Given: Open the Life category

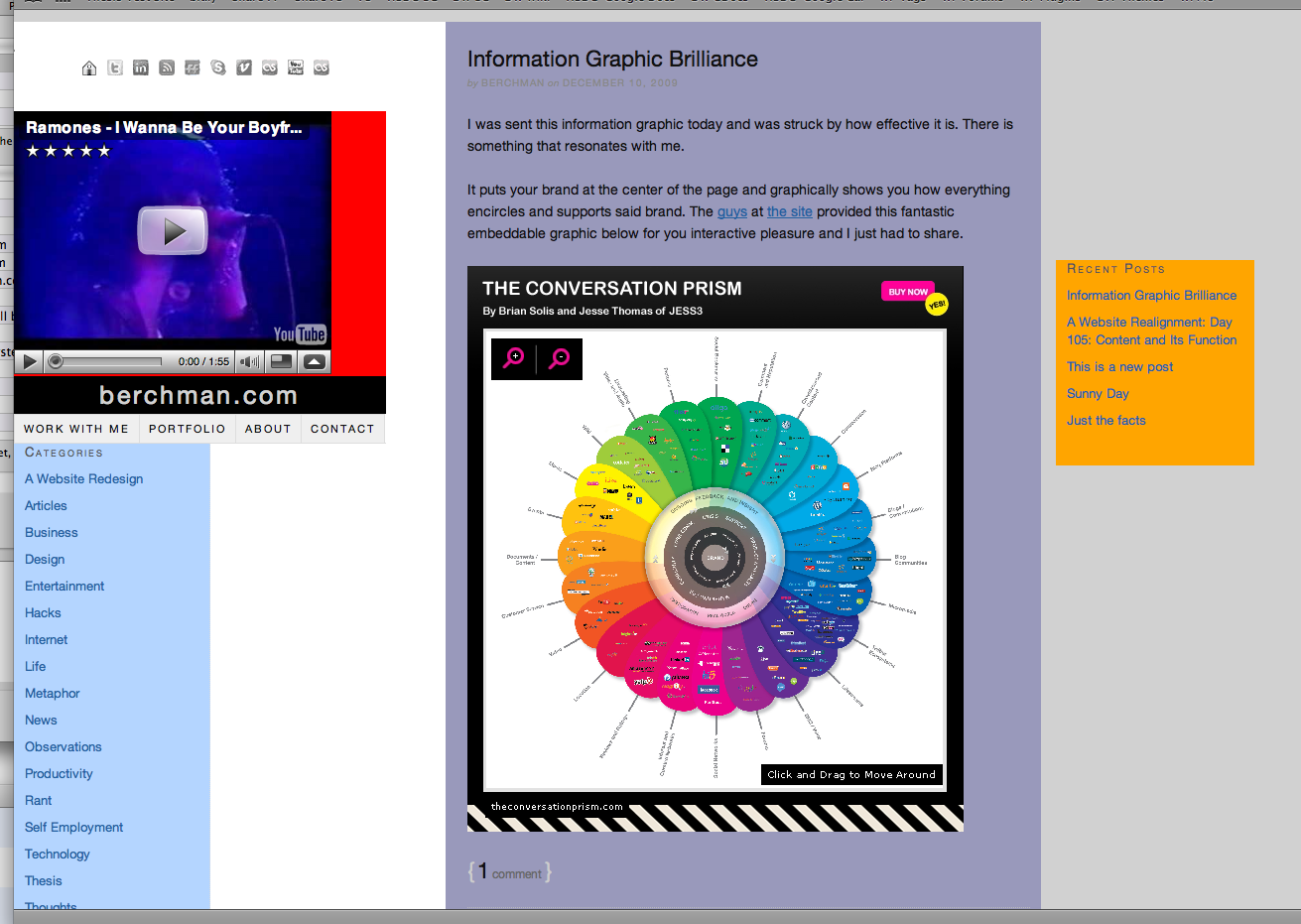Looking at the screenshot, I should (x=36, y=666).
